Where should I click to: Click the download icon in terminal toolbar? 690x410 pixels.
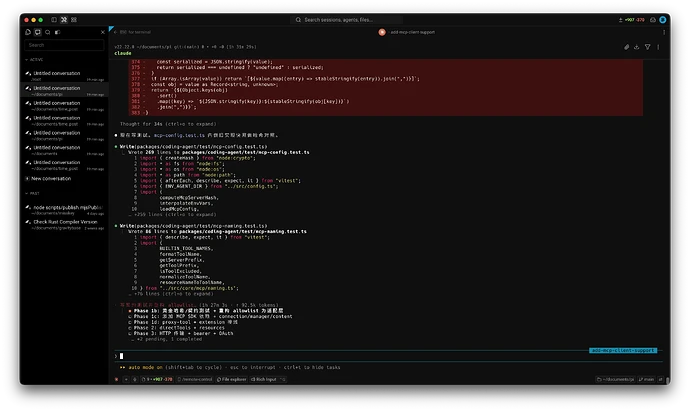click(x=636, y=47)
